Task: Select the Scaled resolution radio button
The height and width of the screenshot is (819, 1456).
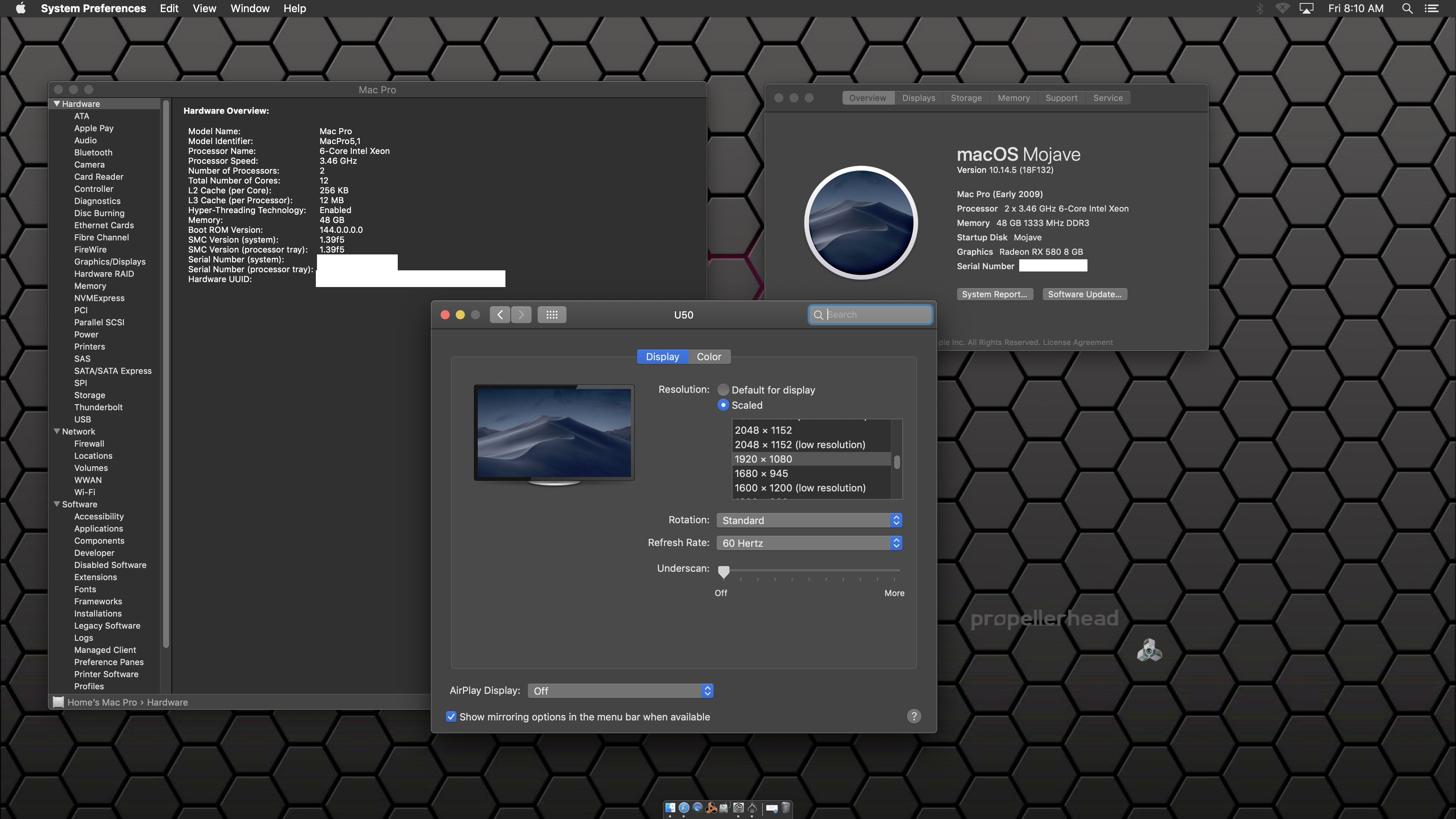Action: 723,405
